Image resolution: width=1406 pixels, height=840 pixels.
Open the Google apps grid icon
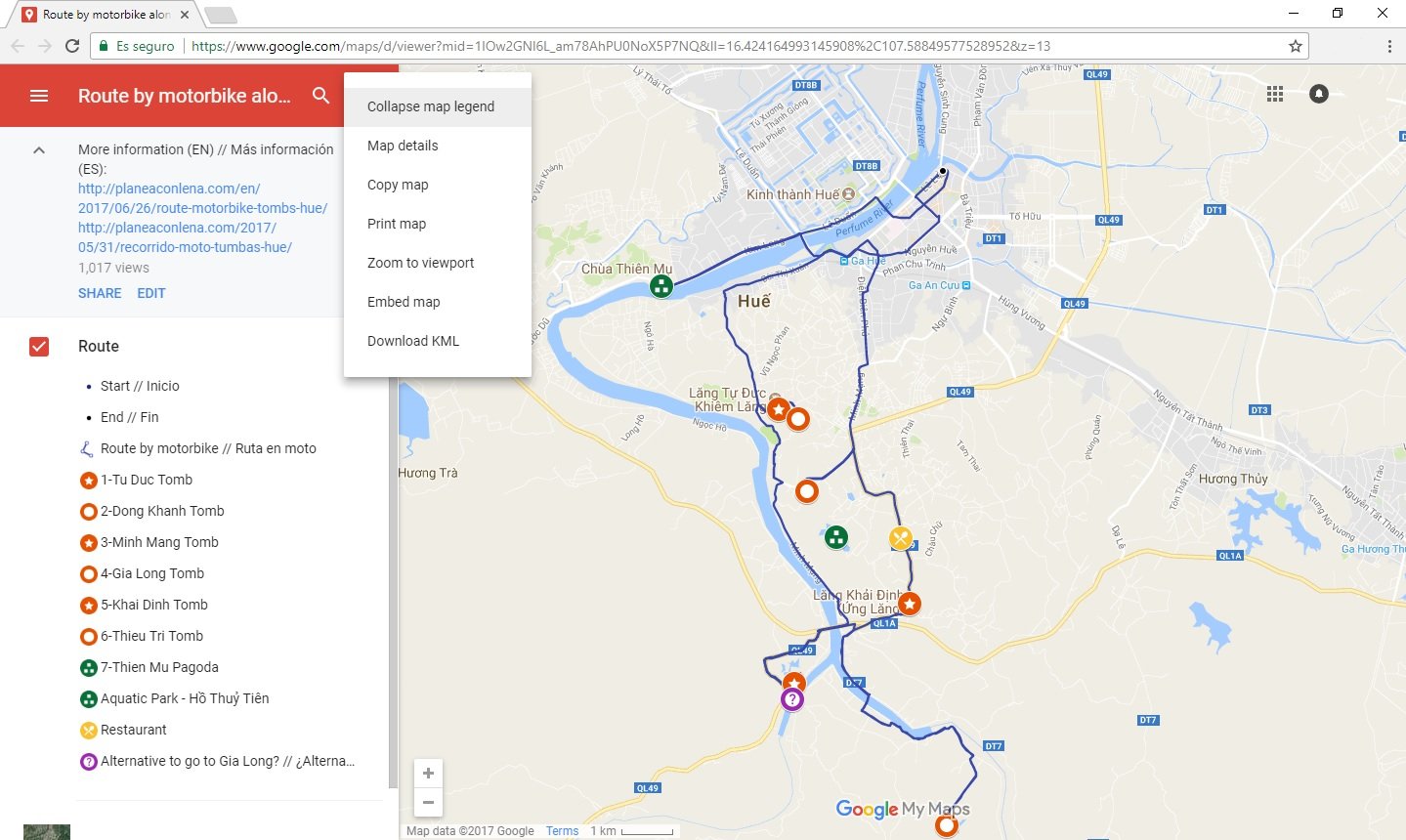tap(1275, 94)
